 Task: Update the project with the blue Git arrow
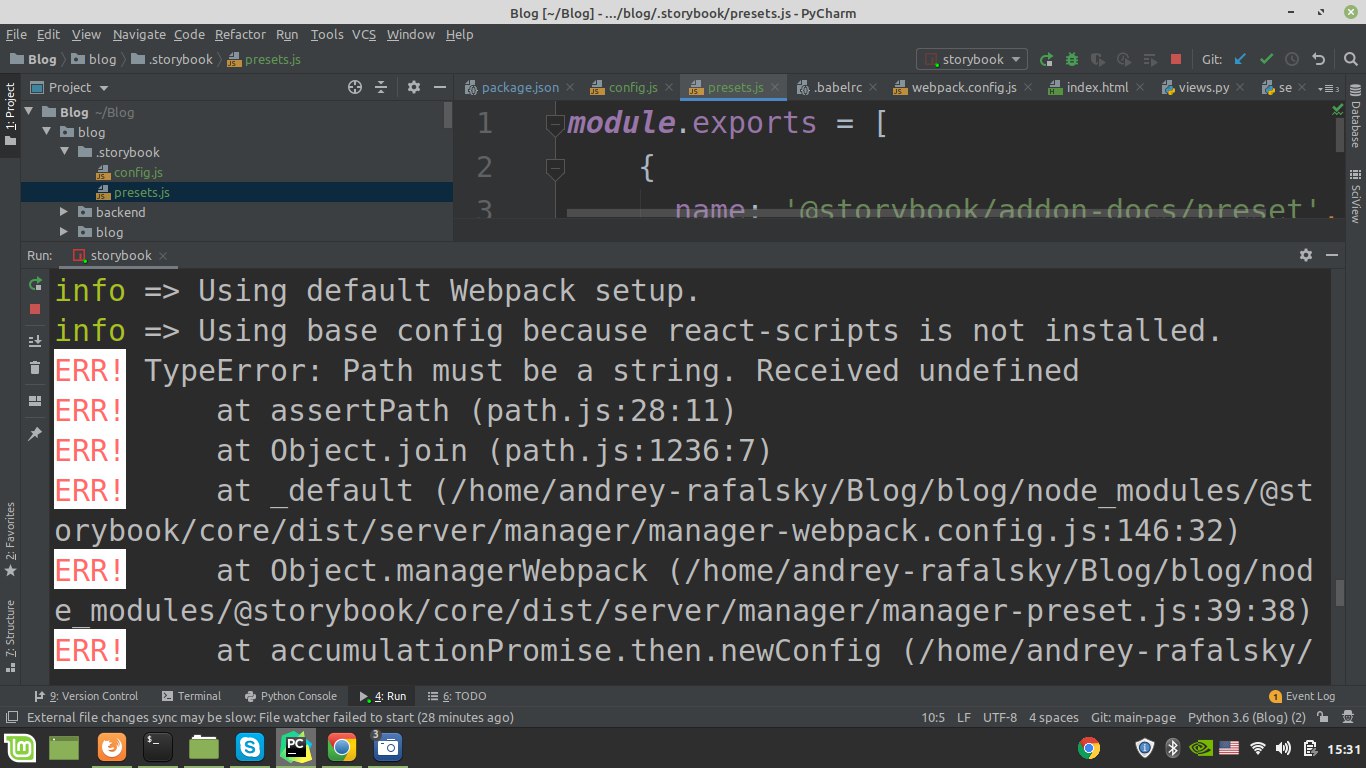[x=1241, y=59]
